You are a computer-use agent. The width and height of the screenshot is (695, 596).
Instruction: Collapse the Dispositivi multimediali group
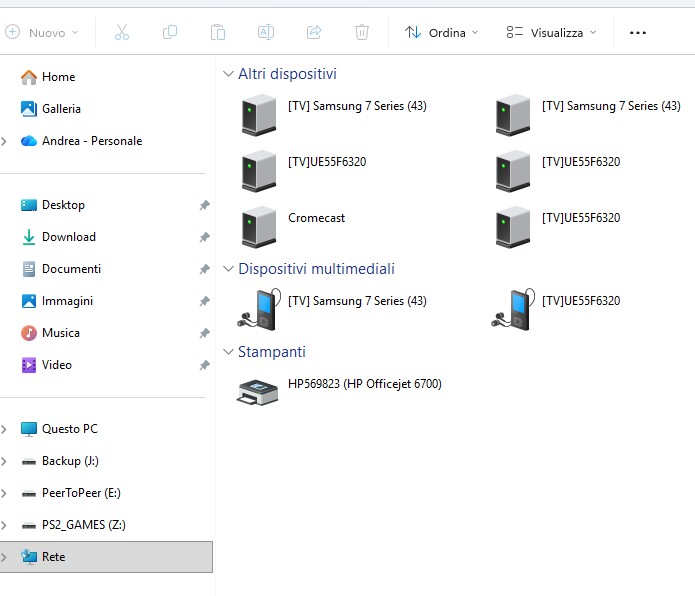(228, 269)
